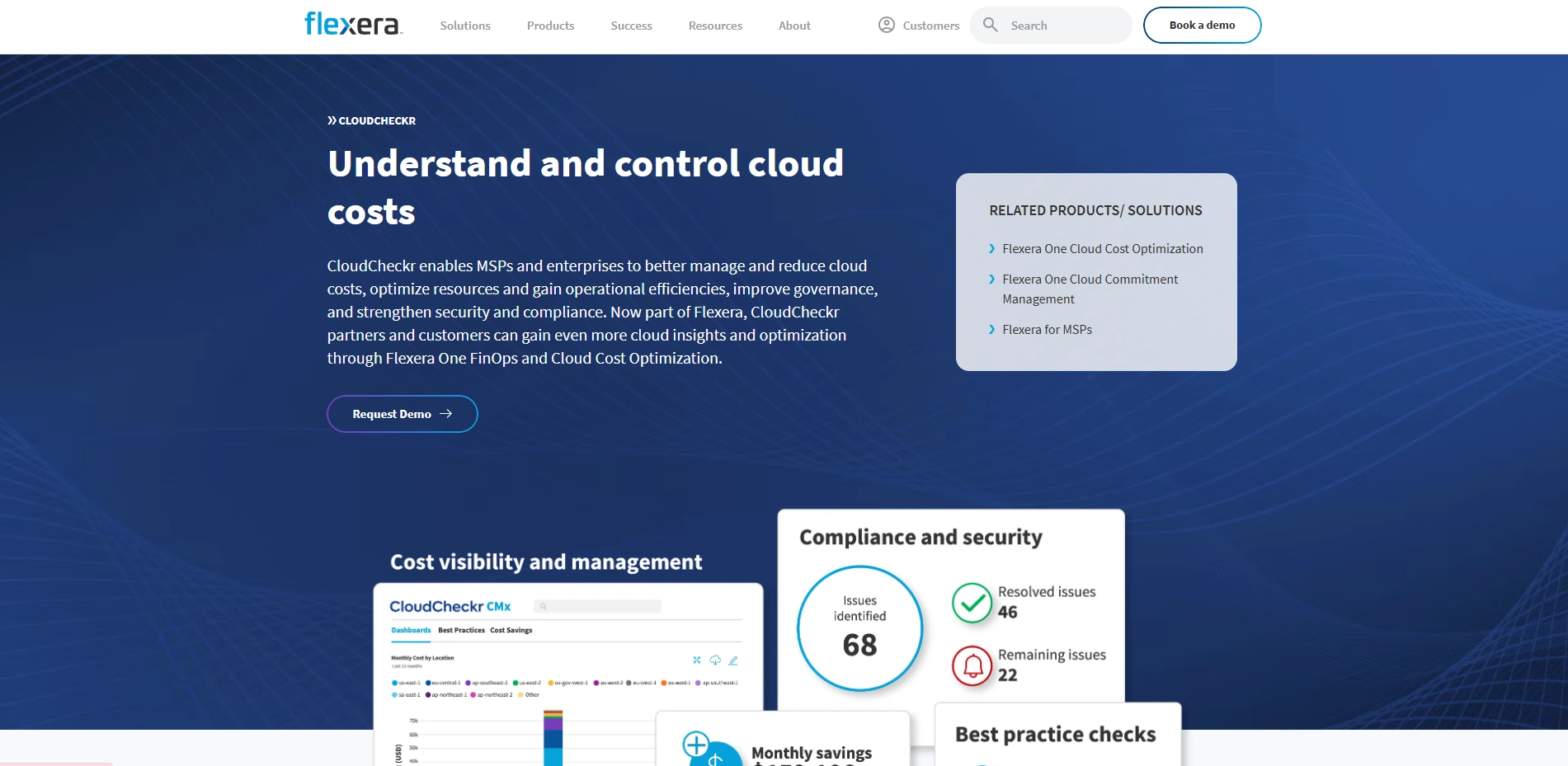Image resolution: width=1568 pixels, height=766 pixels.
Task: Open the Solutions navigation dropdown
Action: coord(464,26)
